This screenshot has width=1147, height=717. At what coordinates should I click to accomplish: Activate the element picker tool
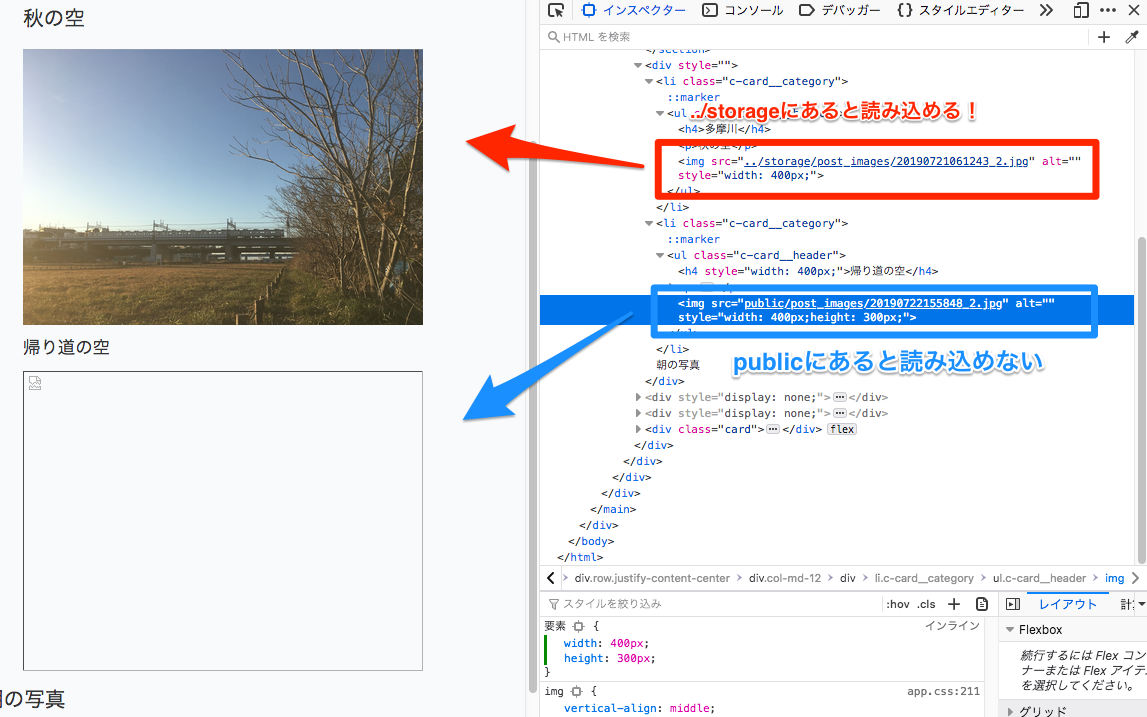pyautogui.click(x=556, y=10)
